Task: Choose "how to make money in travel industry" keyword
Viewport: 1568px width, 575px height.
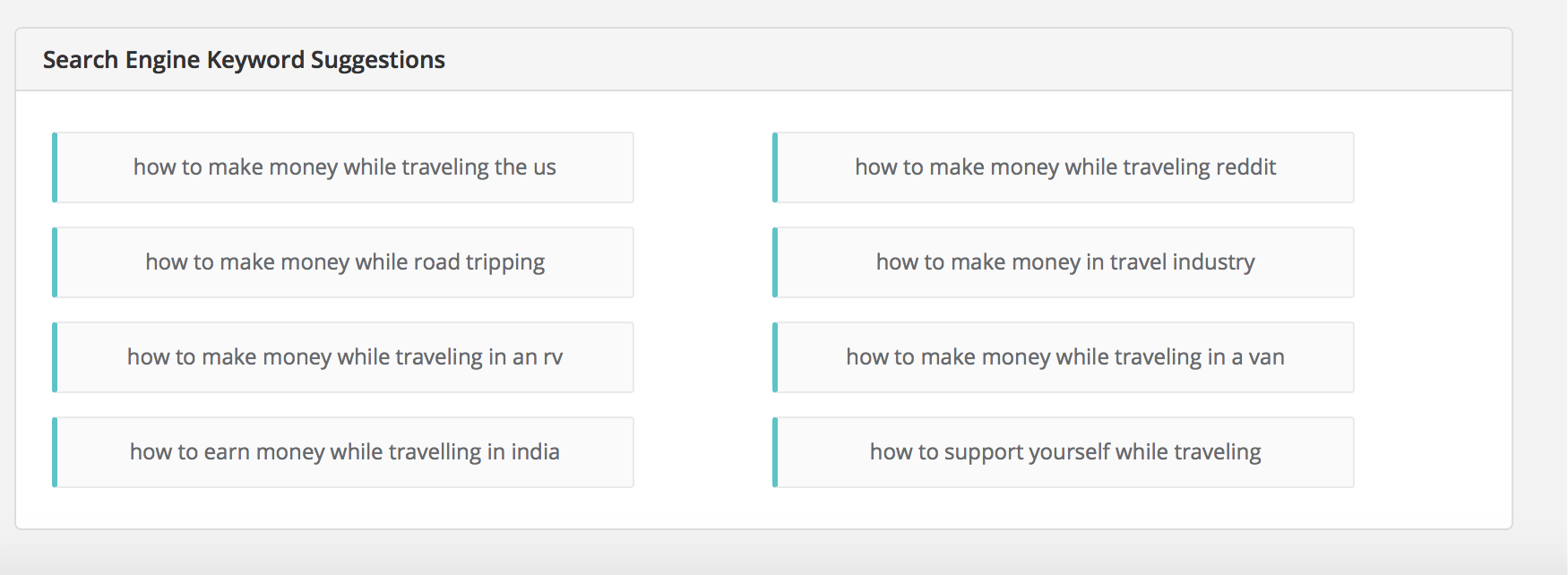Action: coord(1064,262)
